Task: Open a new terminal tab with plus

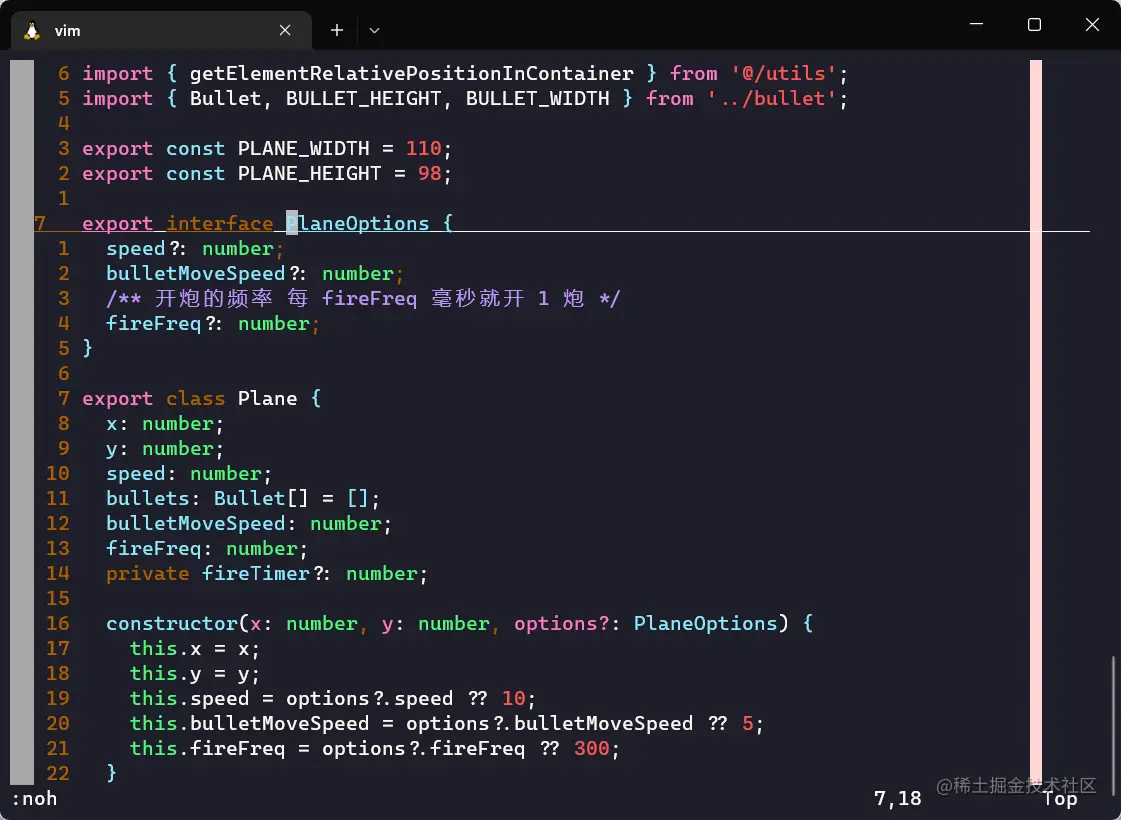Action: (337, 30)
